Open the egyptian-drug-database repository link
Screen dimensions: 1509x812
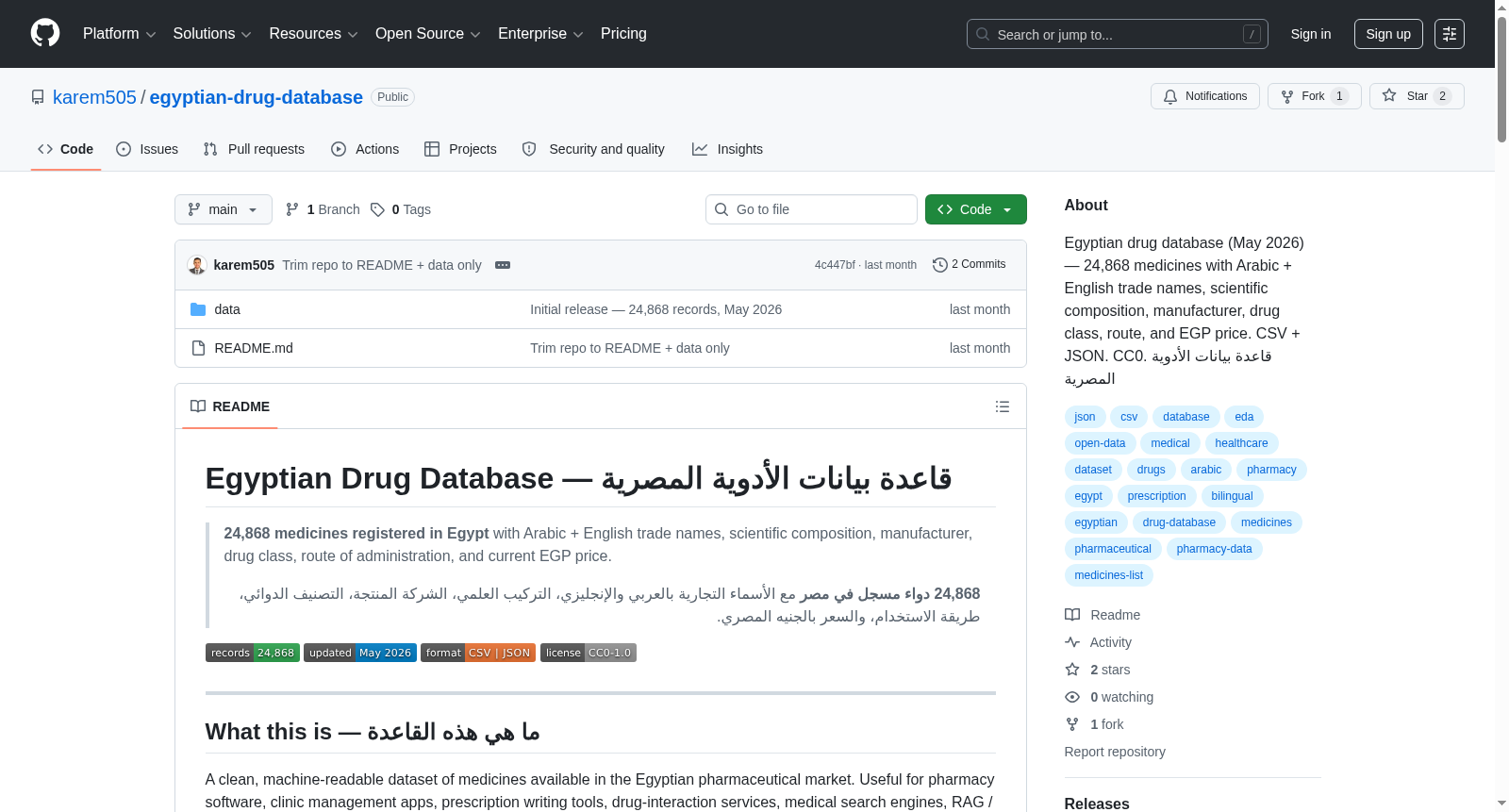(256, 97)
